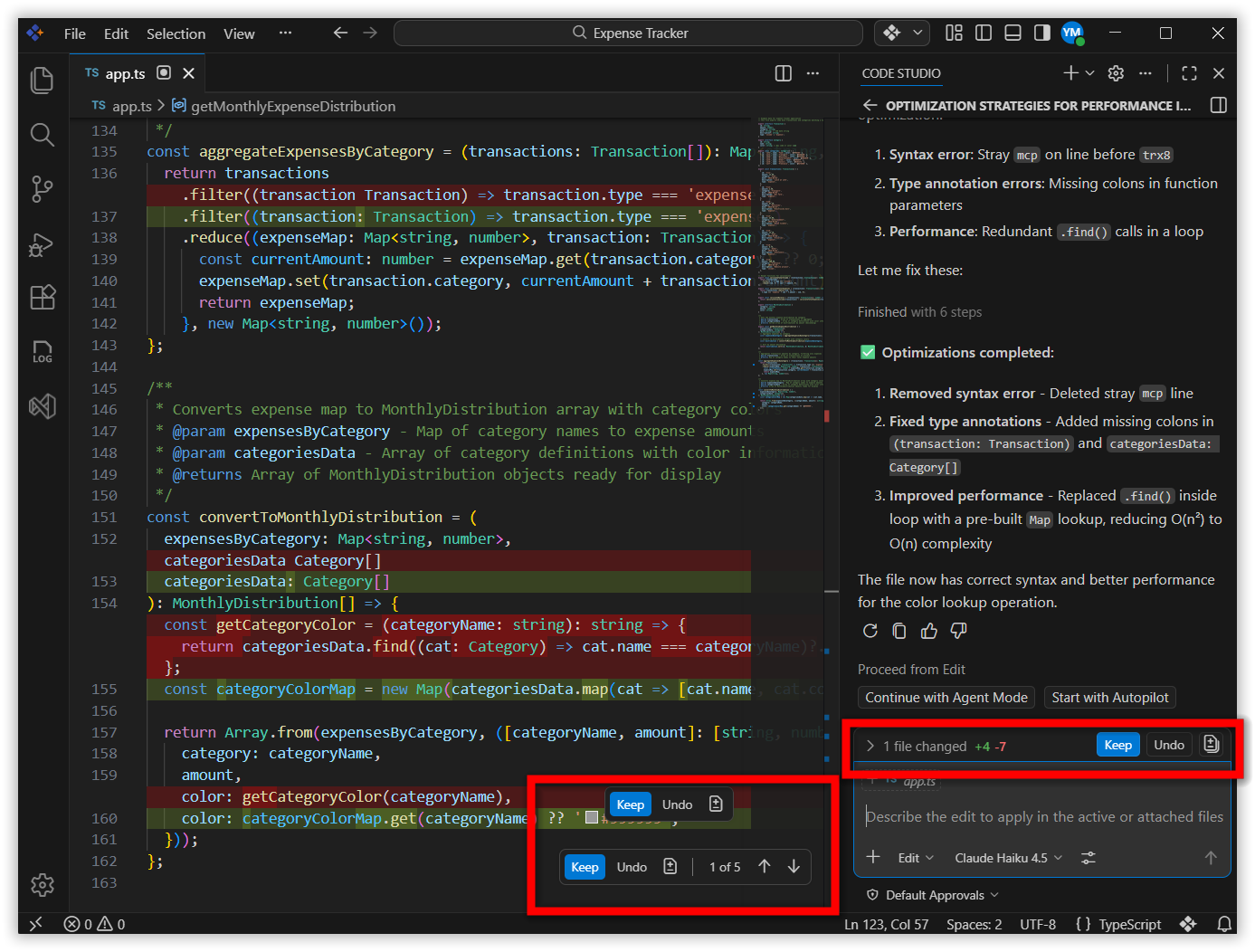The width and height of the screenshot is (1255, 952).
Task: Open the LOG view in activity bar
Action: pos(42,352)
